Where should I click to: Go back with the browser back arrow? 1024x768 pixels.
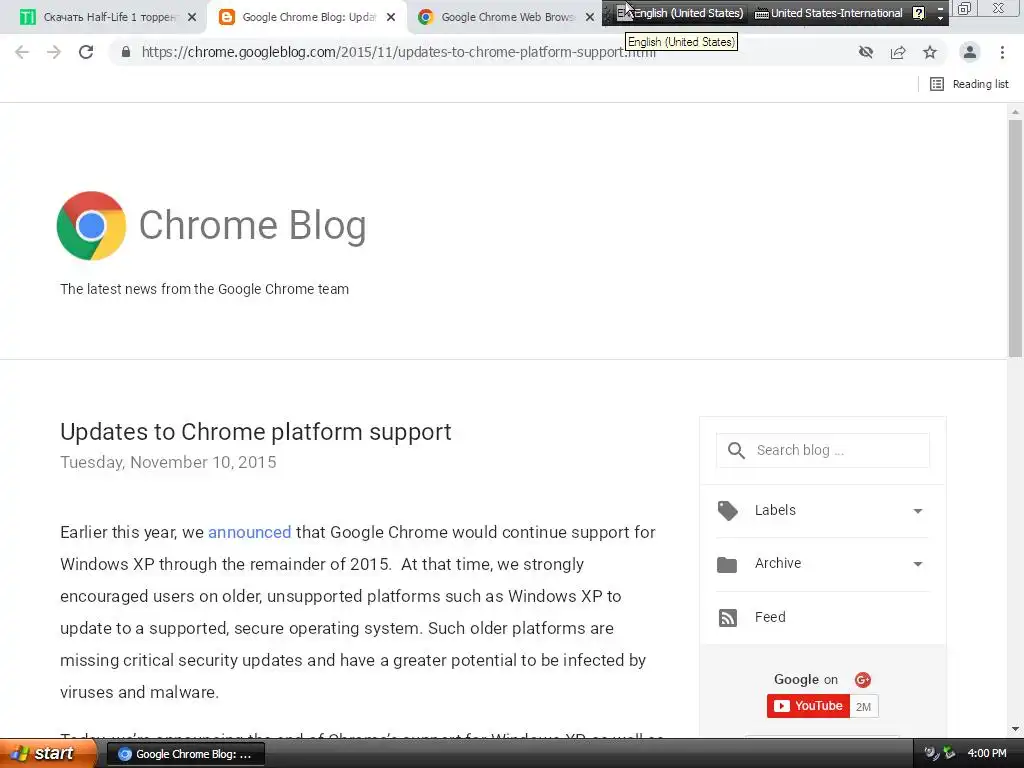pos(22,52)
